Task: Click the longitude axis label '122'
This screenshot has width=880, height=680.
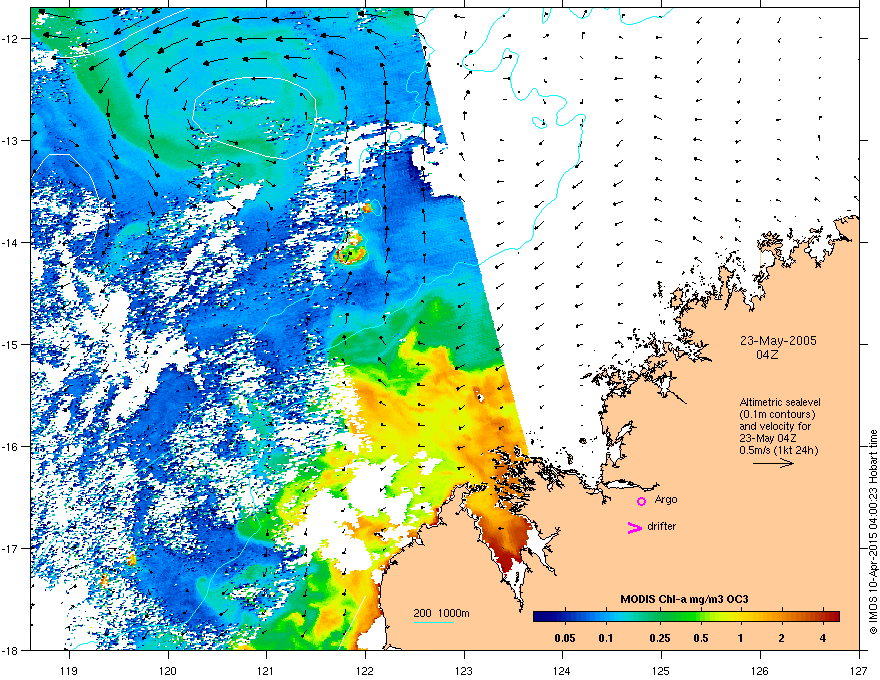Action: [x=365, y=670]
